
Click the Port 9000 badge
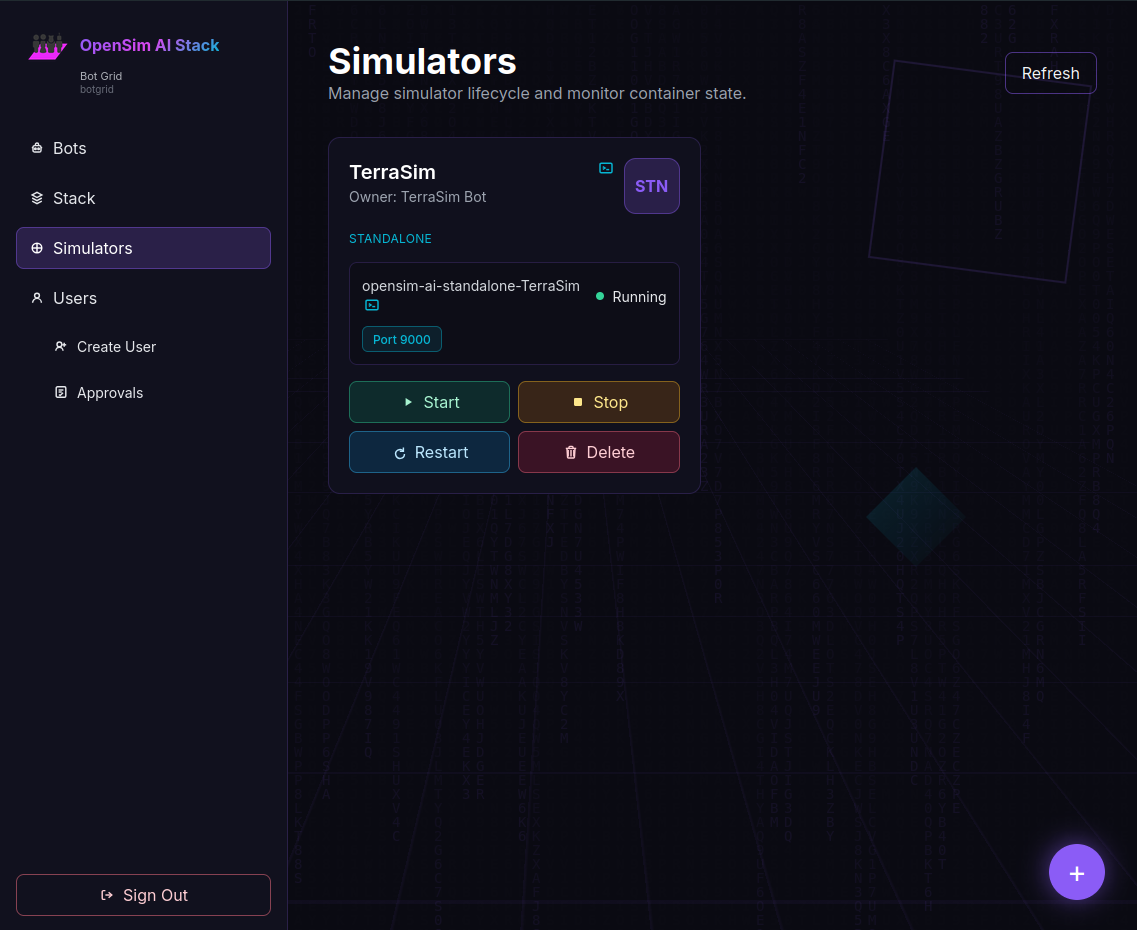click(402, 339)
